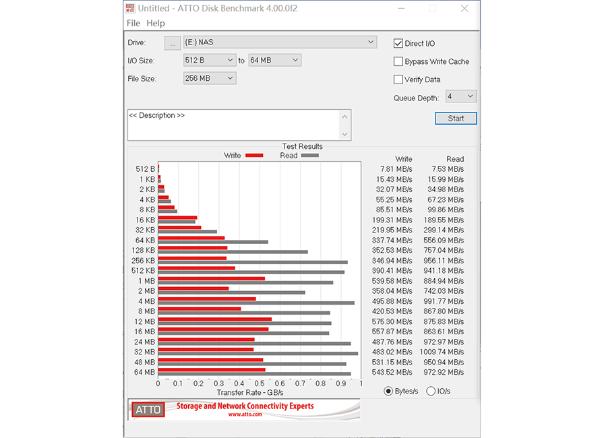
Task: Click the gray Read legend swatch
Action: 310,155
